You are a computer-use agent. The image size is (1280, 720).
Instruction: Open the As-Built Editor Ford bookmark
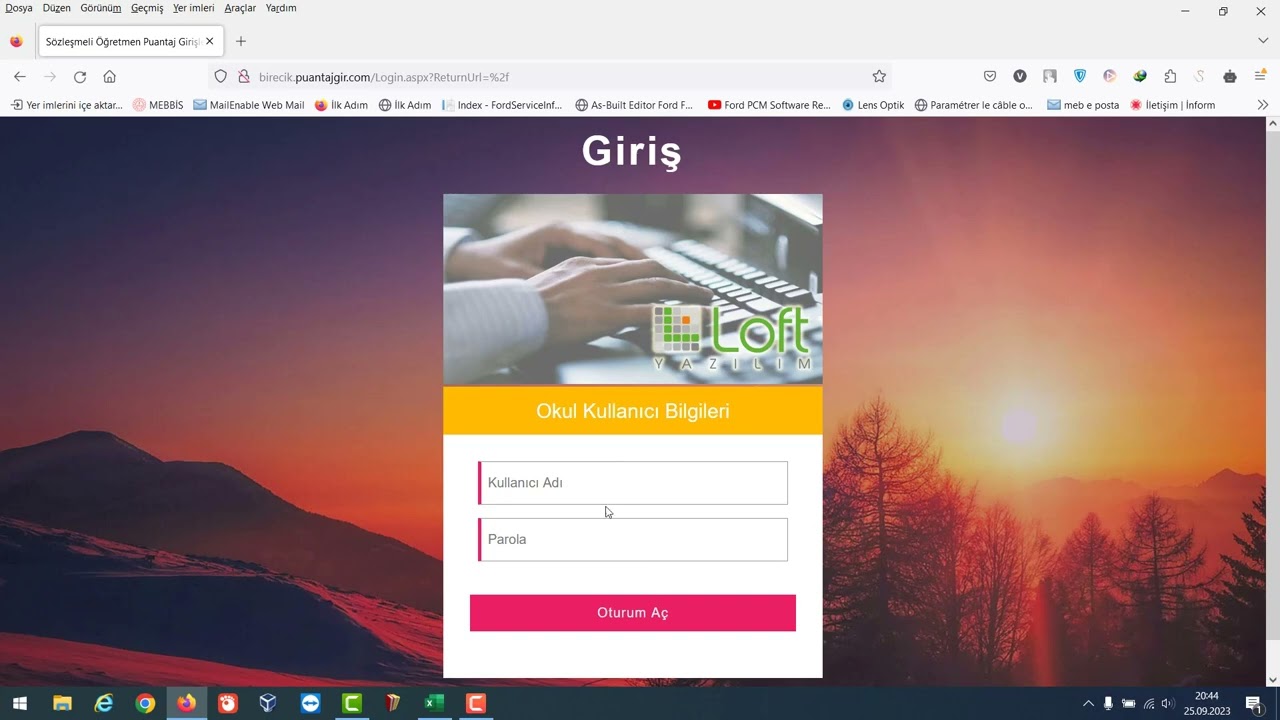[x=634, y=105]
